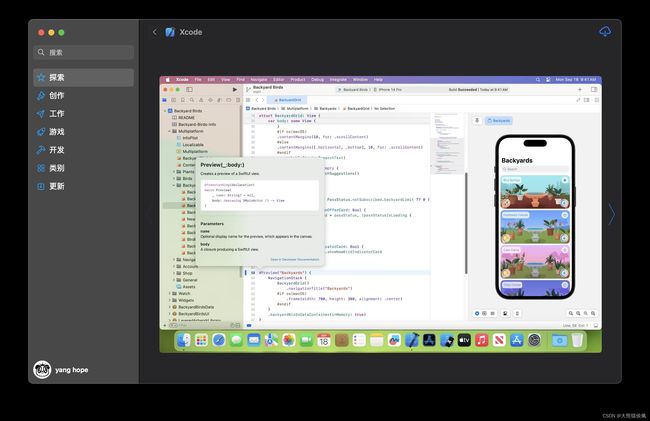Open the iPhone 14 Pro destination selector
This screenshot has height=421, width=650.
388,90
